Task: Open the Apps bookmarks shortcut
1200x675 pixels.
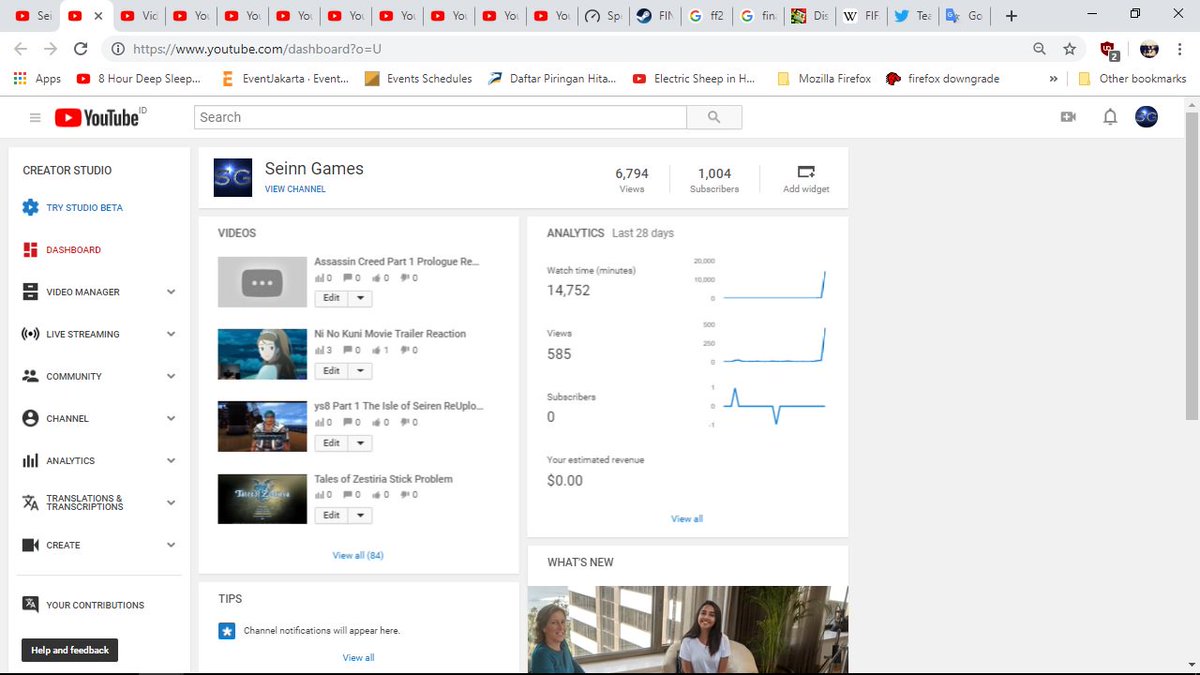Action: point(37,78)
